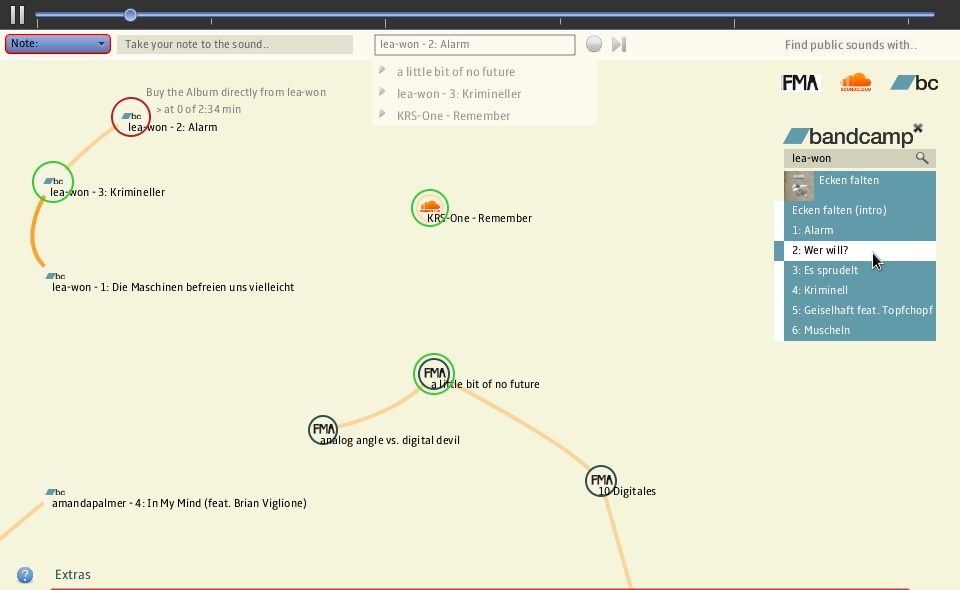Click the 'Take your note to the sound' field
Viewport: 960px width, 590px height.
pyautogui.click(x=235, y=44)
